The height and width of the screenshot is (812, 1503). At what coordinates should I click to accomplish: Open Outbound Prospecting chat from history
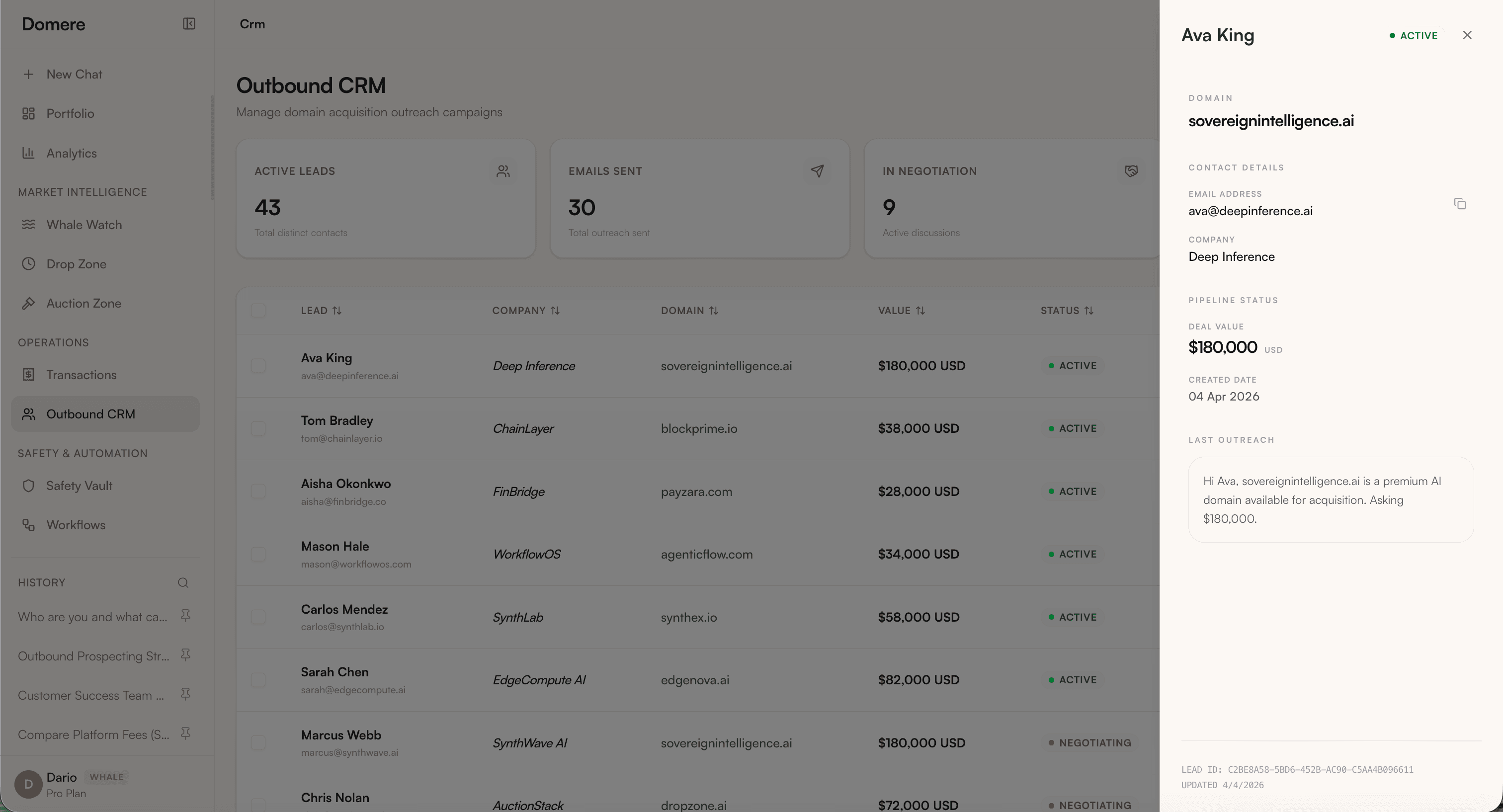coord(92,655)
